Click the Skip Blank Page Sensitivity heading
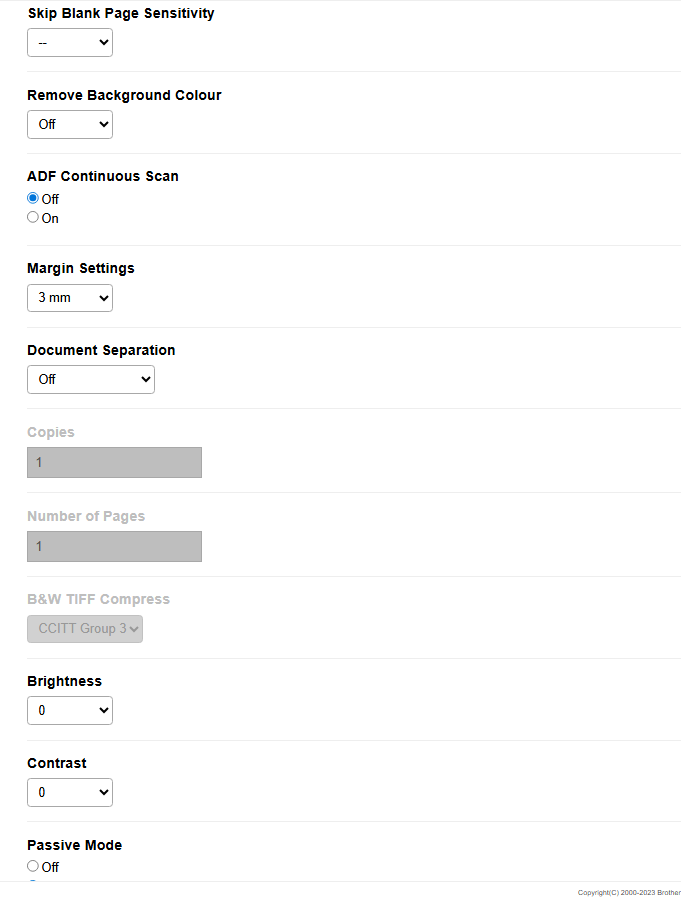 coord(120,14)
